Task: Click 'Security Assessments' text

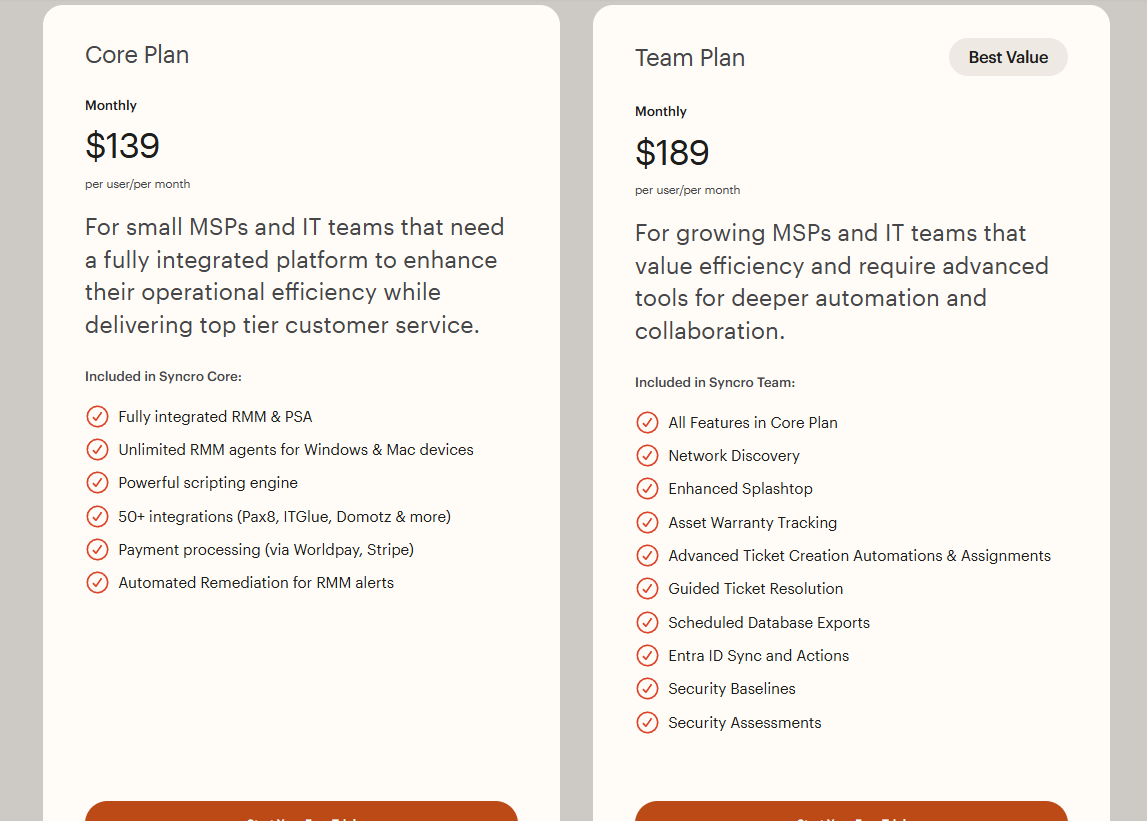Action: tap(745, 723)
